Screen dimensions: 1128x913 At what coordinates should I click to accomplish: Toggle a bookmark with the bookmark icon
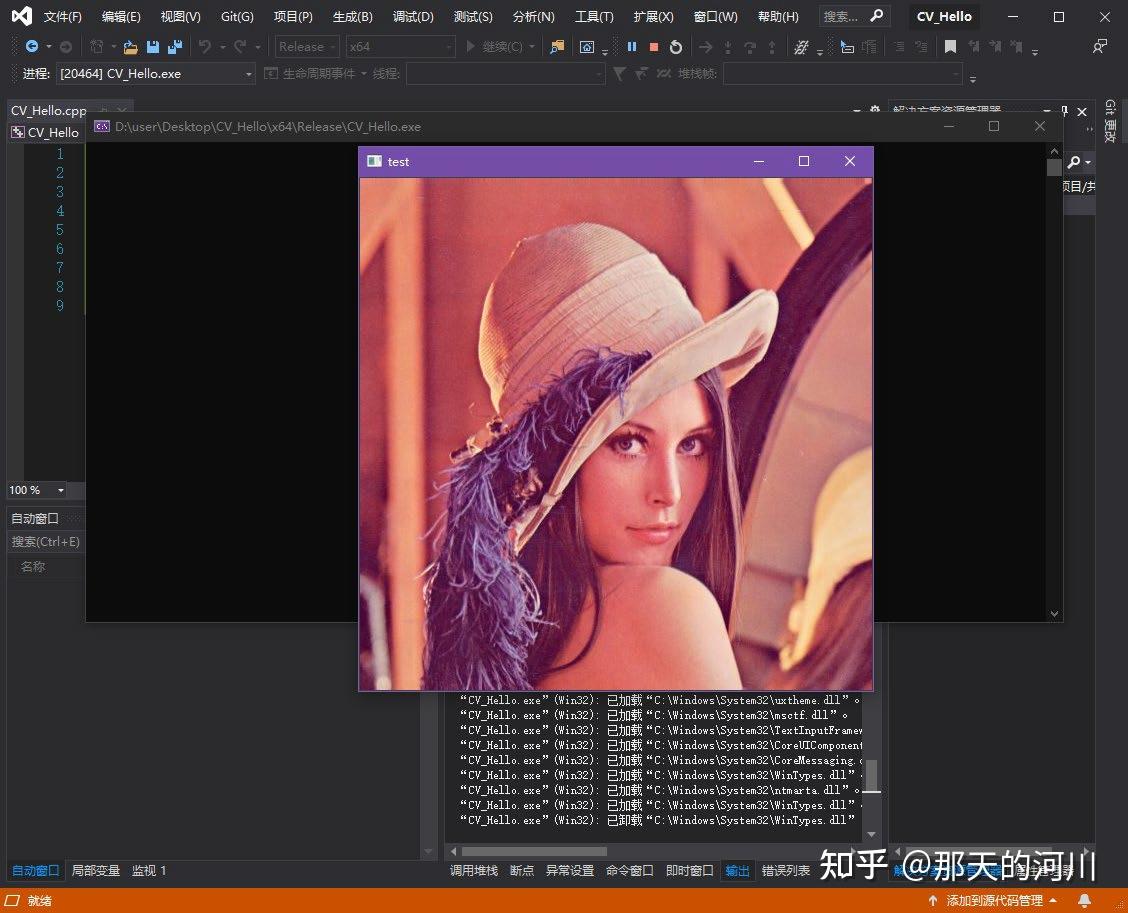click(x=951, y=47)
